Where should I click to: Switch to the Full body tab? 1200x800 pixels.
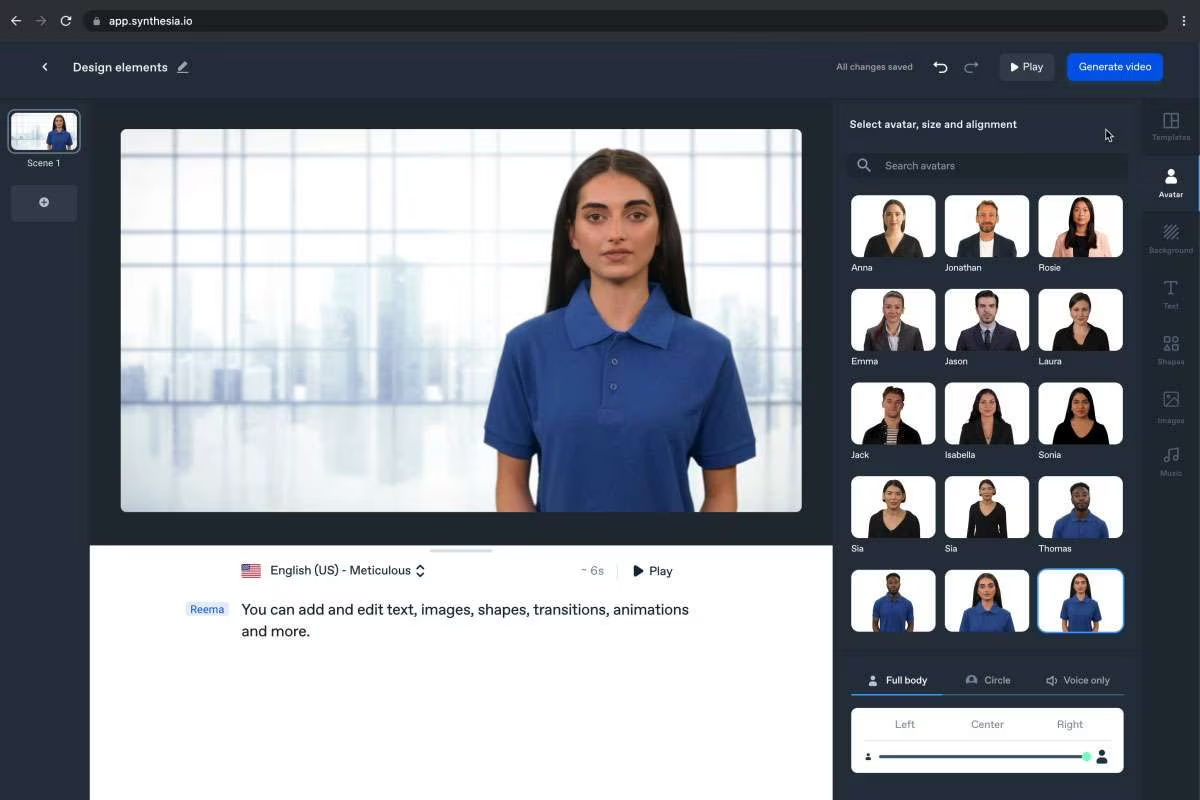coord(897,680)
